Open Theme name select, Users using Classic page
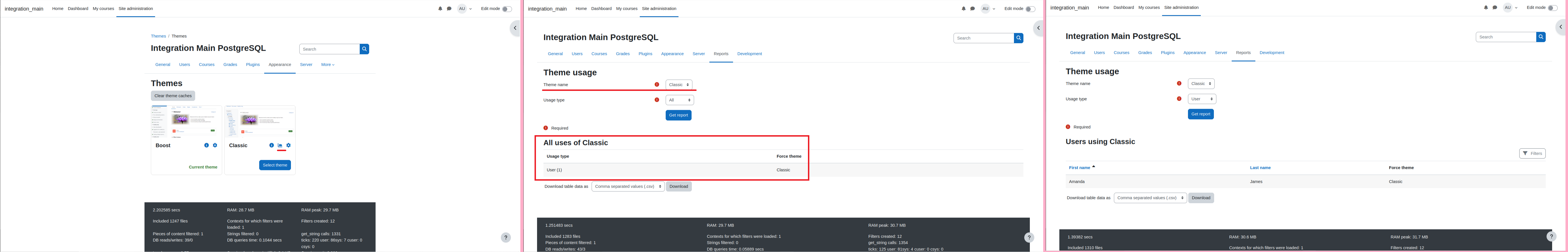The height and width of the screenshot is (252, 1568). (1201, 84)
